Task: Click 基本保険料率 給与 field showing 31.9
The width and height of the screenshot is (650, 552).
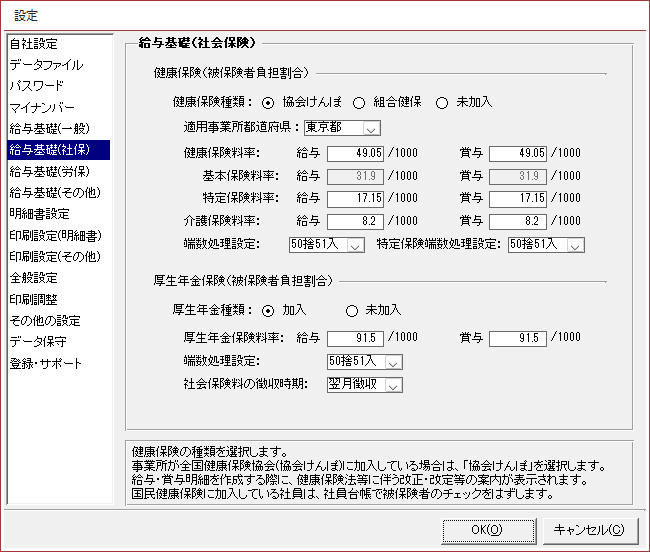Action: point(355,177)
